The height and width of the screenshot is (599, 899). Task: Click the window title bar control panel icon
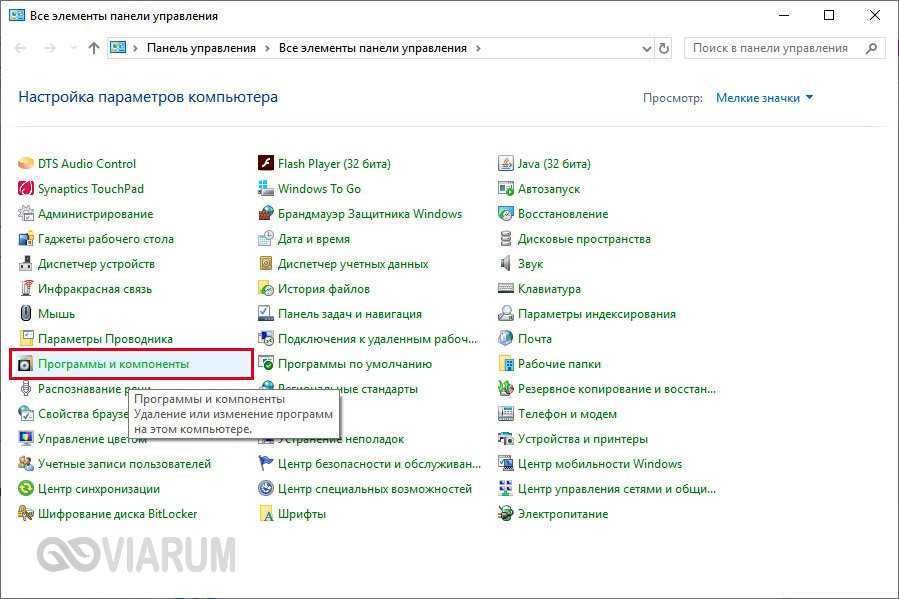click(17, 15)
